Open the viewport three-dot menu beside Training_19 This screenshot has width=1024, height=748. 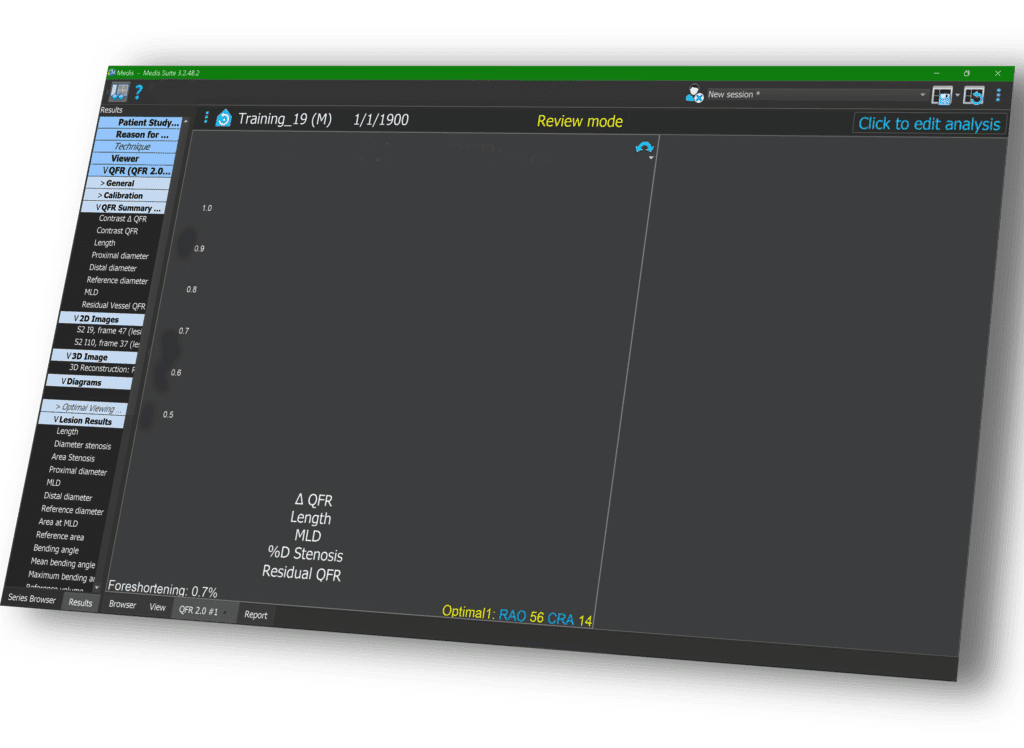(x=207, y=118)
